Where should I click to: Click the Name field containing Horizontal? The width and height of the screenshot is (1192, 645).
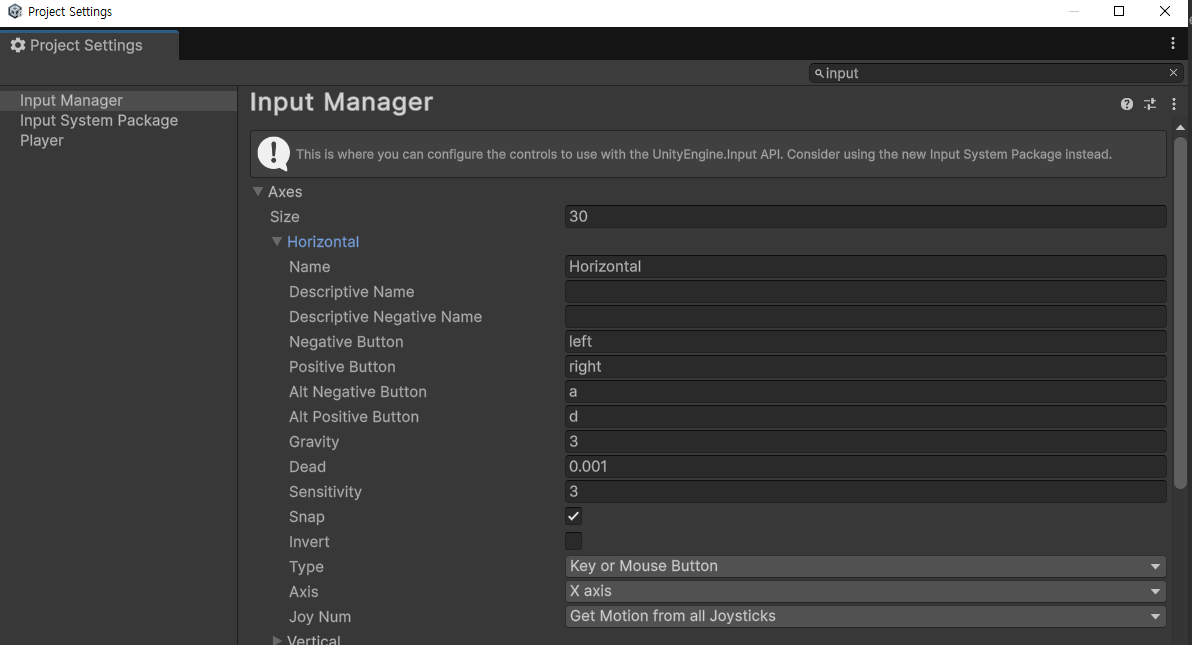click(865, 267)
